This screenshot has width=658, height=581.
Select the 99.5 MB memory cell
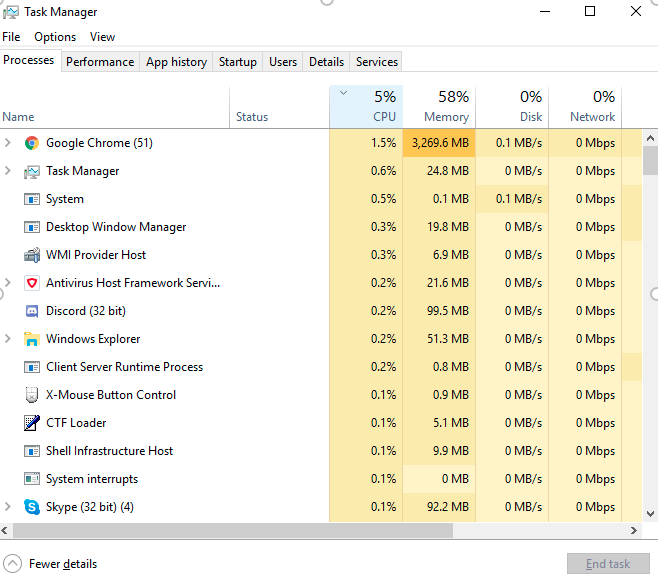coord(439,311)
